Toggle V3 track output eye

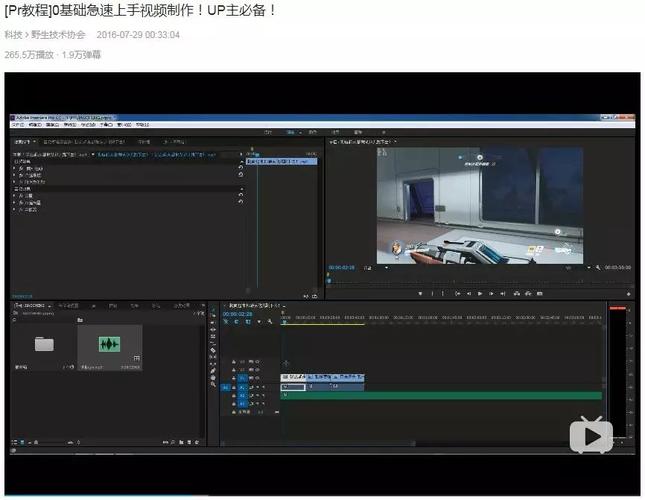(x=258, y=362)
